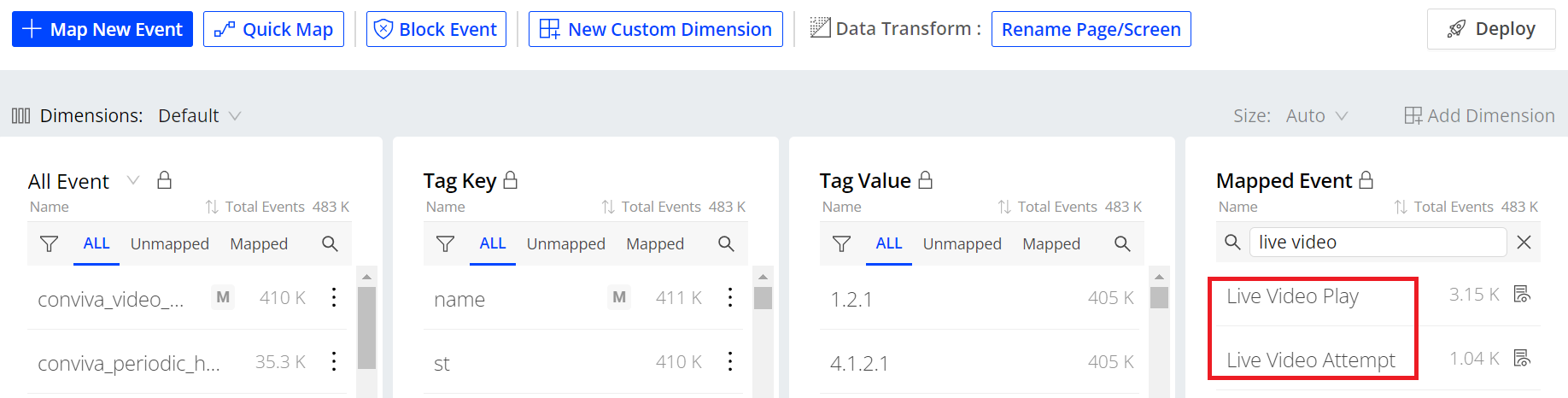This screenshot has width=1568, height=398.
Task: Select the Mapped tab in All Event panel
Action: pyautogui.click(x=259, y=244)
